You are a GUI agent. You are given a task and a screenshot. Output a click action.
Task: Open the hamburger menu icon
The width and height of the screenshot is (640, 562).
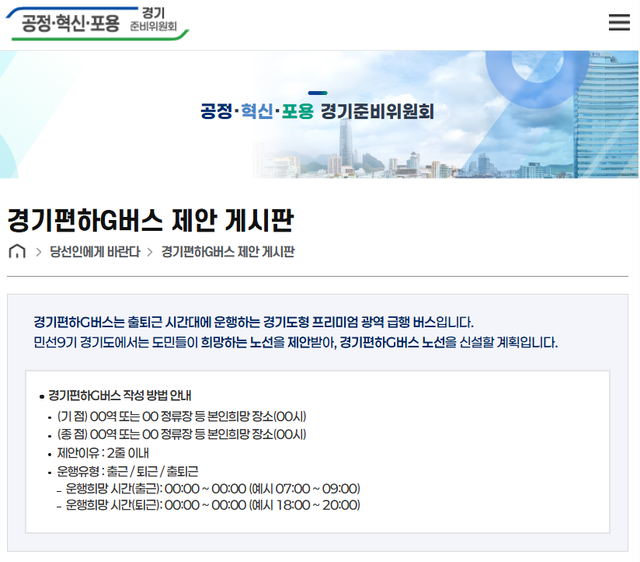click(619, 22)
